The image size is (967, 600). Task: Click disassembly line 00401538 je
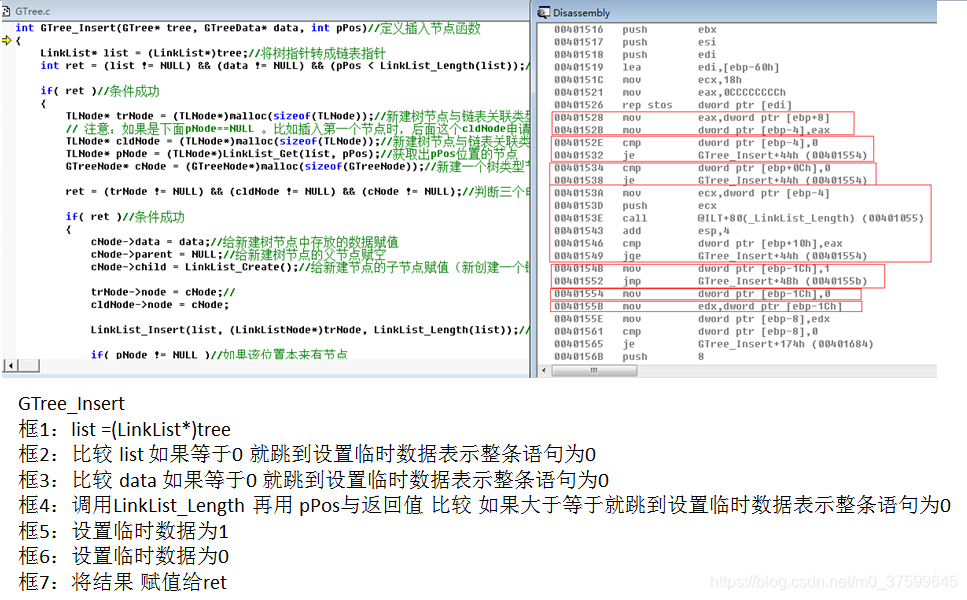tap(710, 181)
